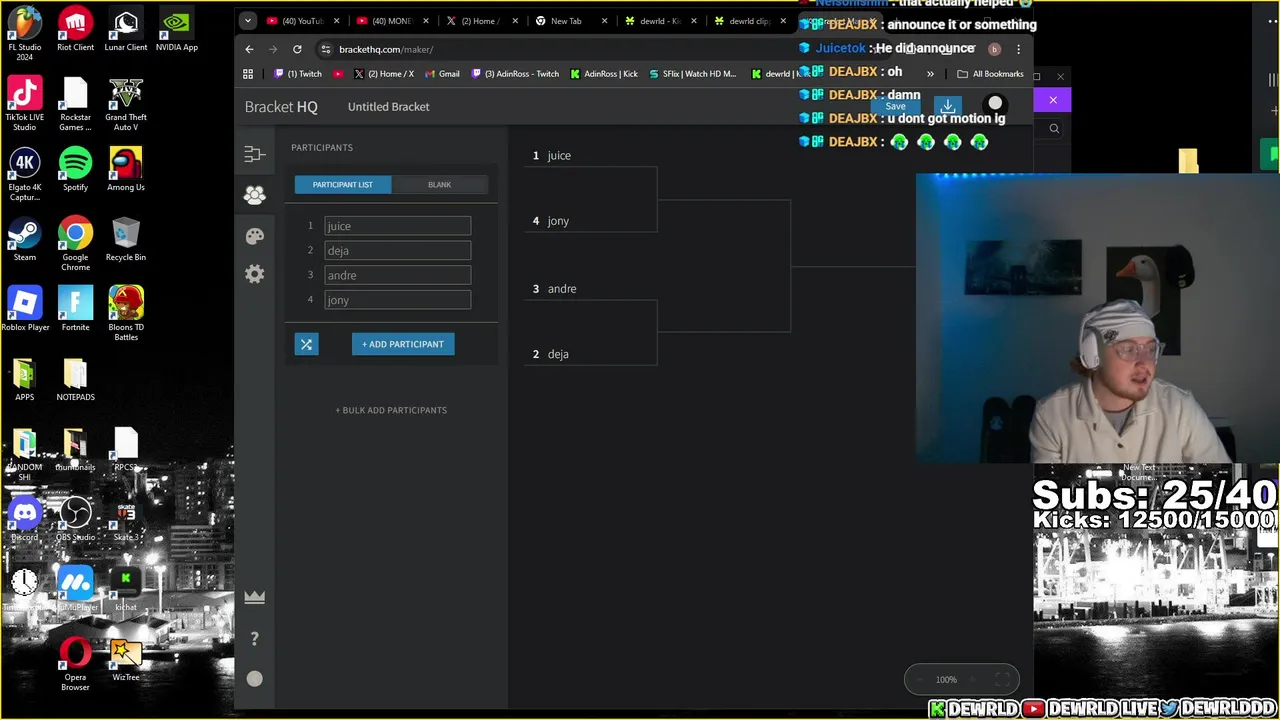Expand All Bookmarks folder

tap(990, 74)
